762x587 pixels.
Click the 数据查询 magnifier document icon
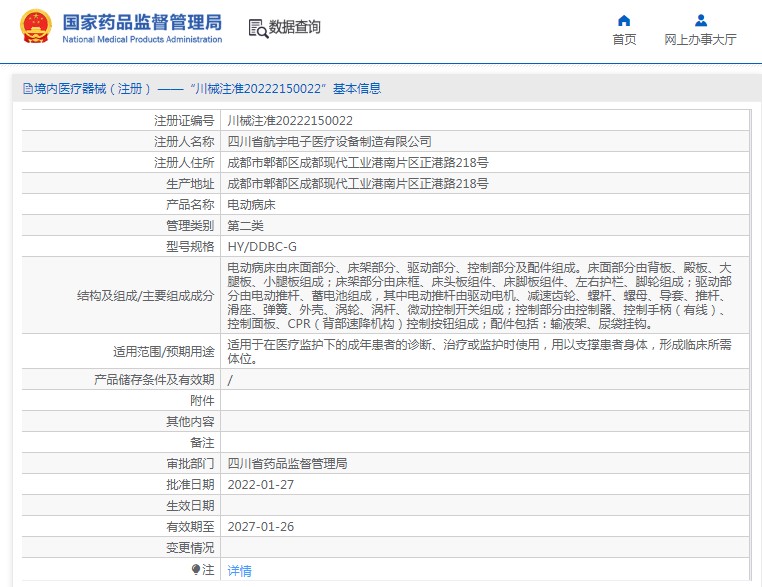tap(257, 28)
